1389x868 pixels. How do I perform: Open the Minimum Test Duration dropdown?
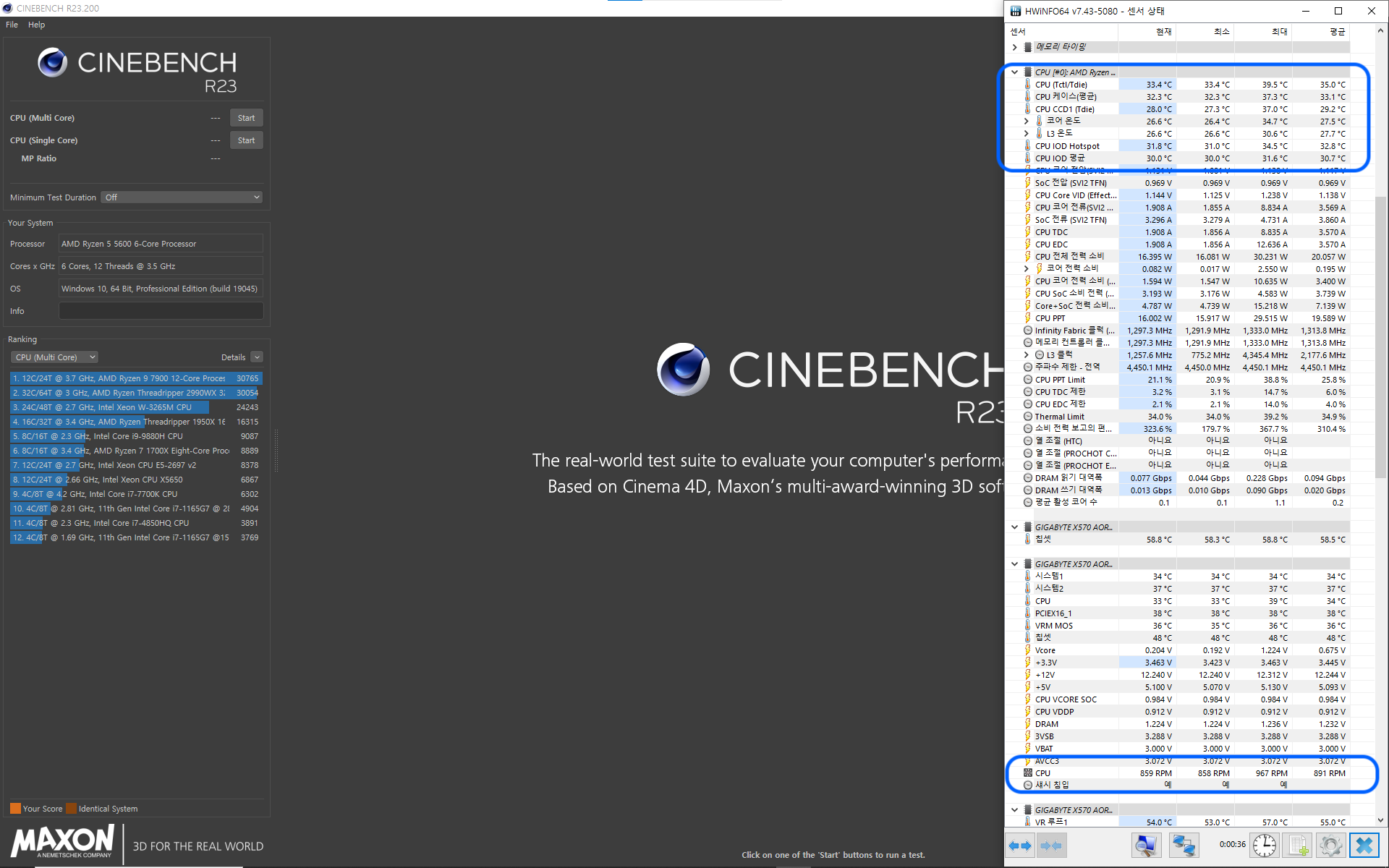[x=182, y=197]
